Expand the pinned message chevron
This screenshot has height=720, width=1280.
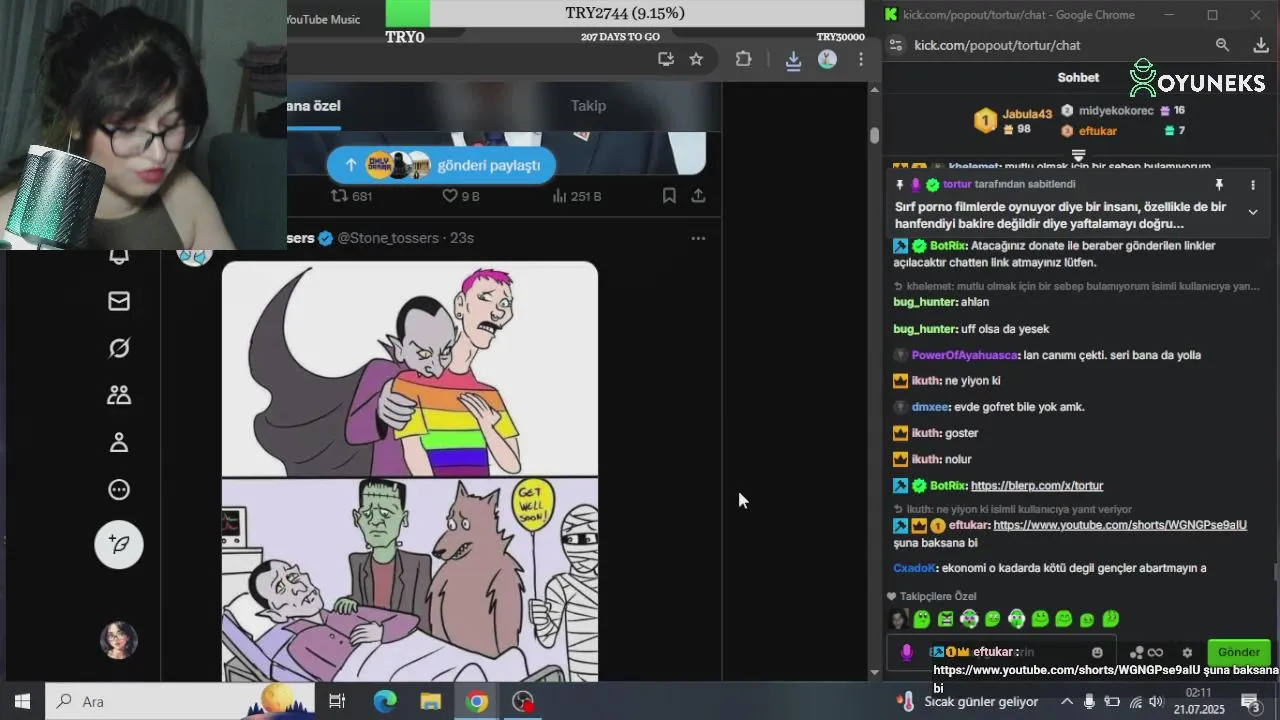[1252, 212]
